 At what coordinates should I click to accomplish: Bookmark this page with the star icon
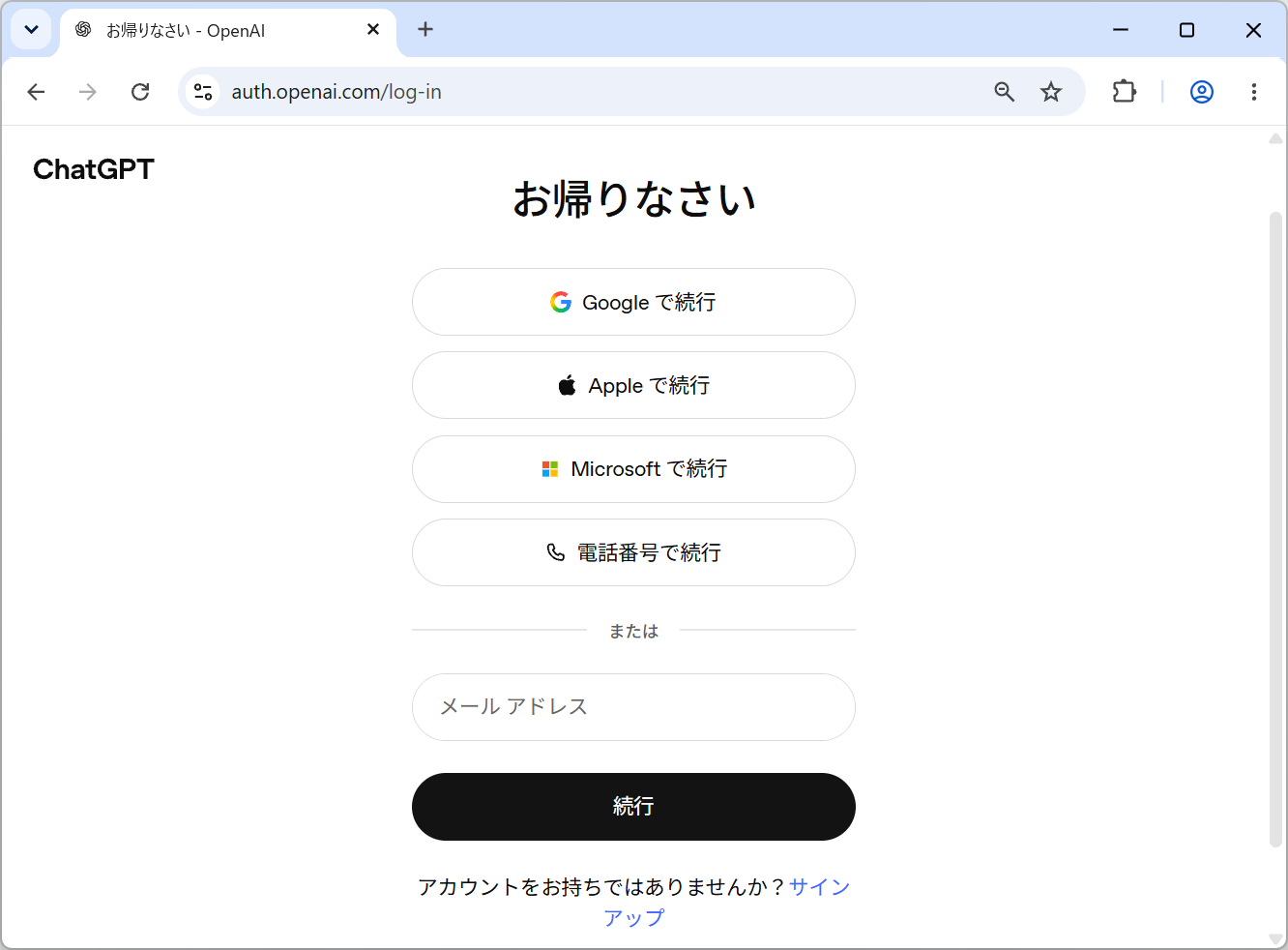[x=1051, y=92]
